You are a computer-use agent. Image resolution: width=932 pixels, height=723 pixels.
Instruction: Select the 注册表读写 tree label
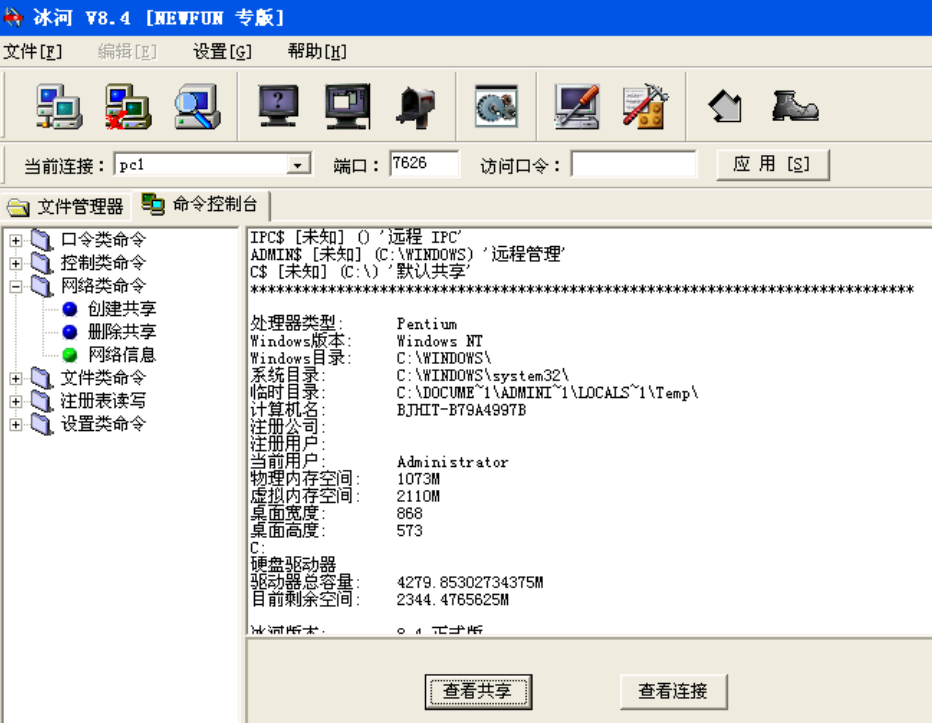tap(103, 401)
